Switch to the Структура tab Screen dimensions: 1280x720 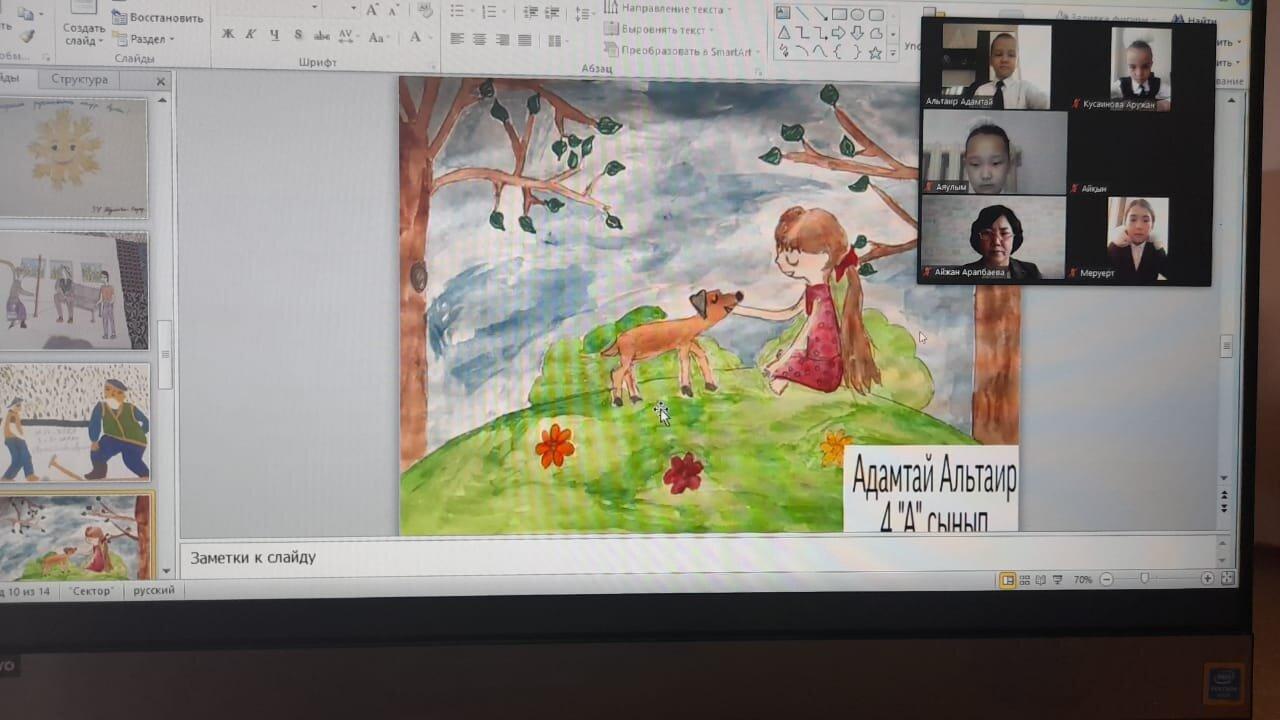[79, 80]
